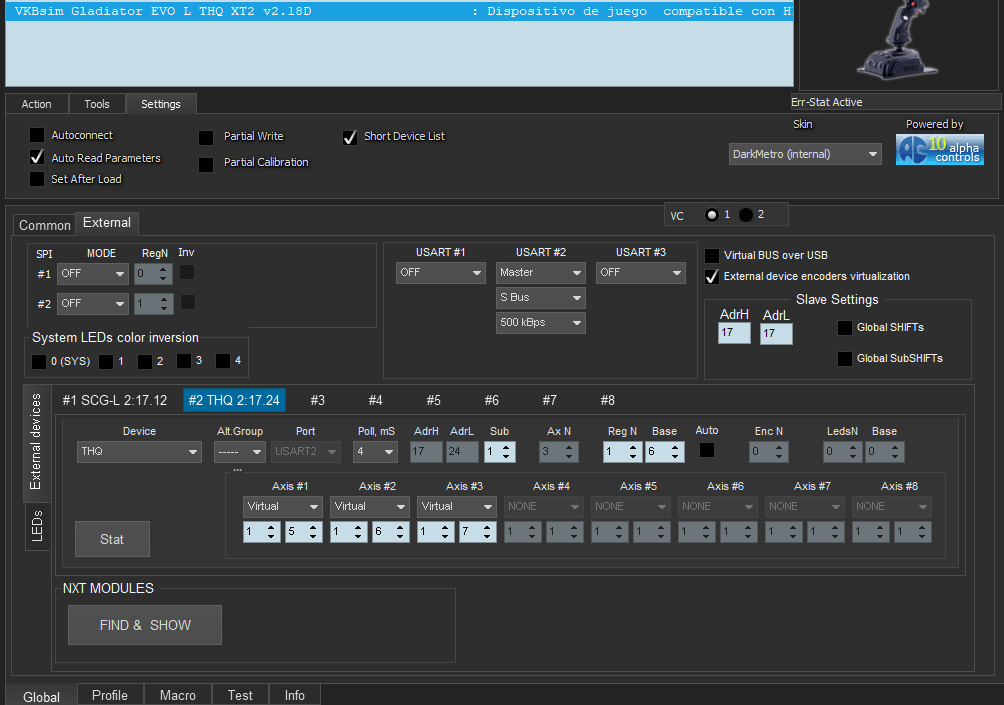Screen dimensions: 1004x705
Task: Click Axis #1 second stepper showing 5
Action: [x=304, y=531]
